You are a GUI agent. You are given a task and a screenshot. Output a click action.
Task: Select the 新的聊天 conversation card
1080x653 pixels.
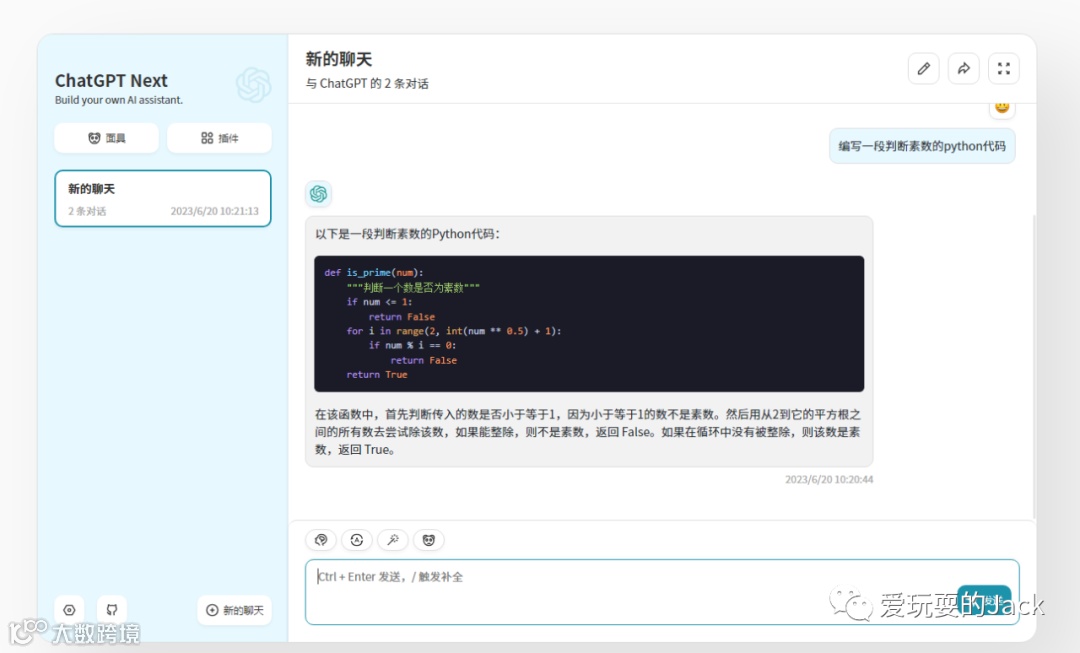[163, 198]
